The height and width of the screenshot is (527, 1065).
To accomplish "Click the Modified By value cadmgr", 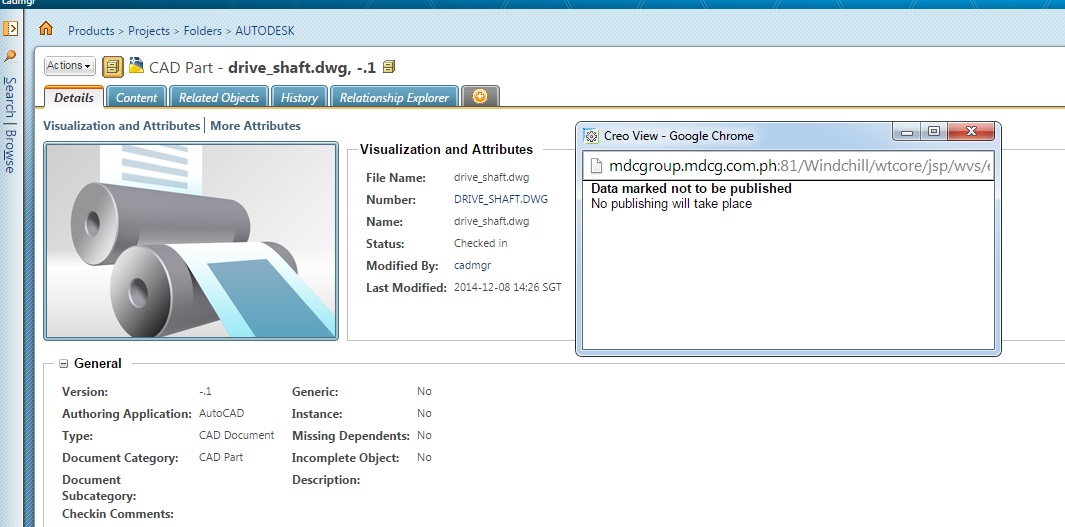I will point(472,265).
